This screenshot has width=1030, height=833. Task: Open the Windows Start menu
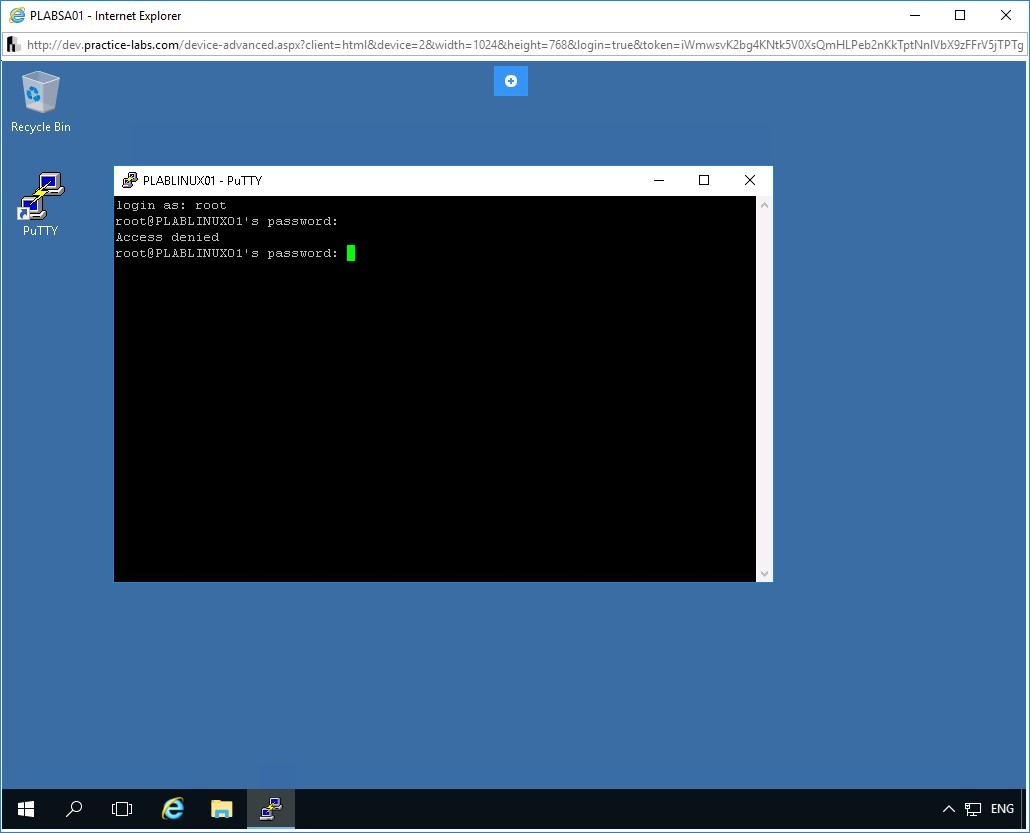click(26, 809)
